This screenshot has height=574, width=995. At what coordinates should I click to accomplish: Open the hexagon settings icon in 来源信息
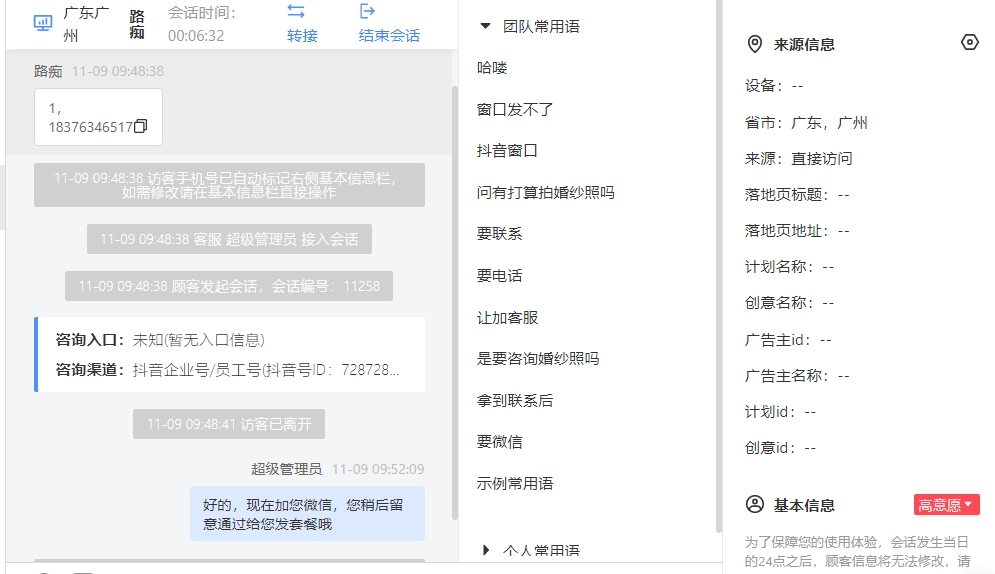(970, 42)
